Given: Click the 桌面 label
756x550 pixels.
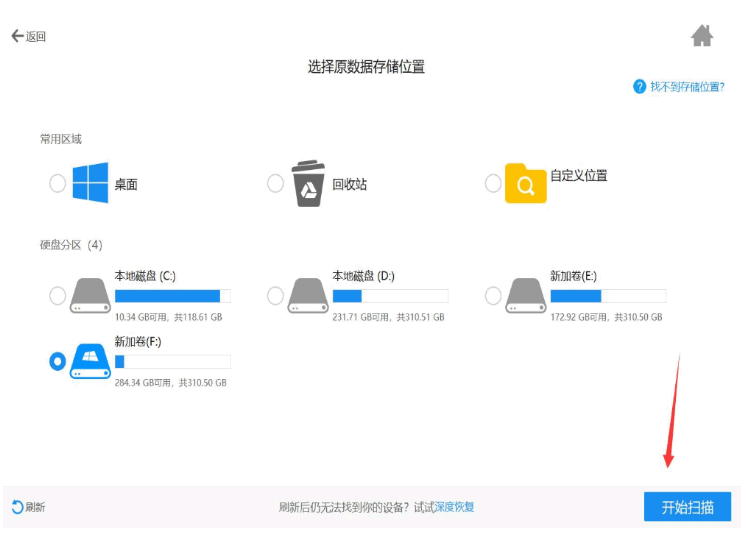Looking at the screenshot, I should (x=126, y=184).
